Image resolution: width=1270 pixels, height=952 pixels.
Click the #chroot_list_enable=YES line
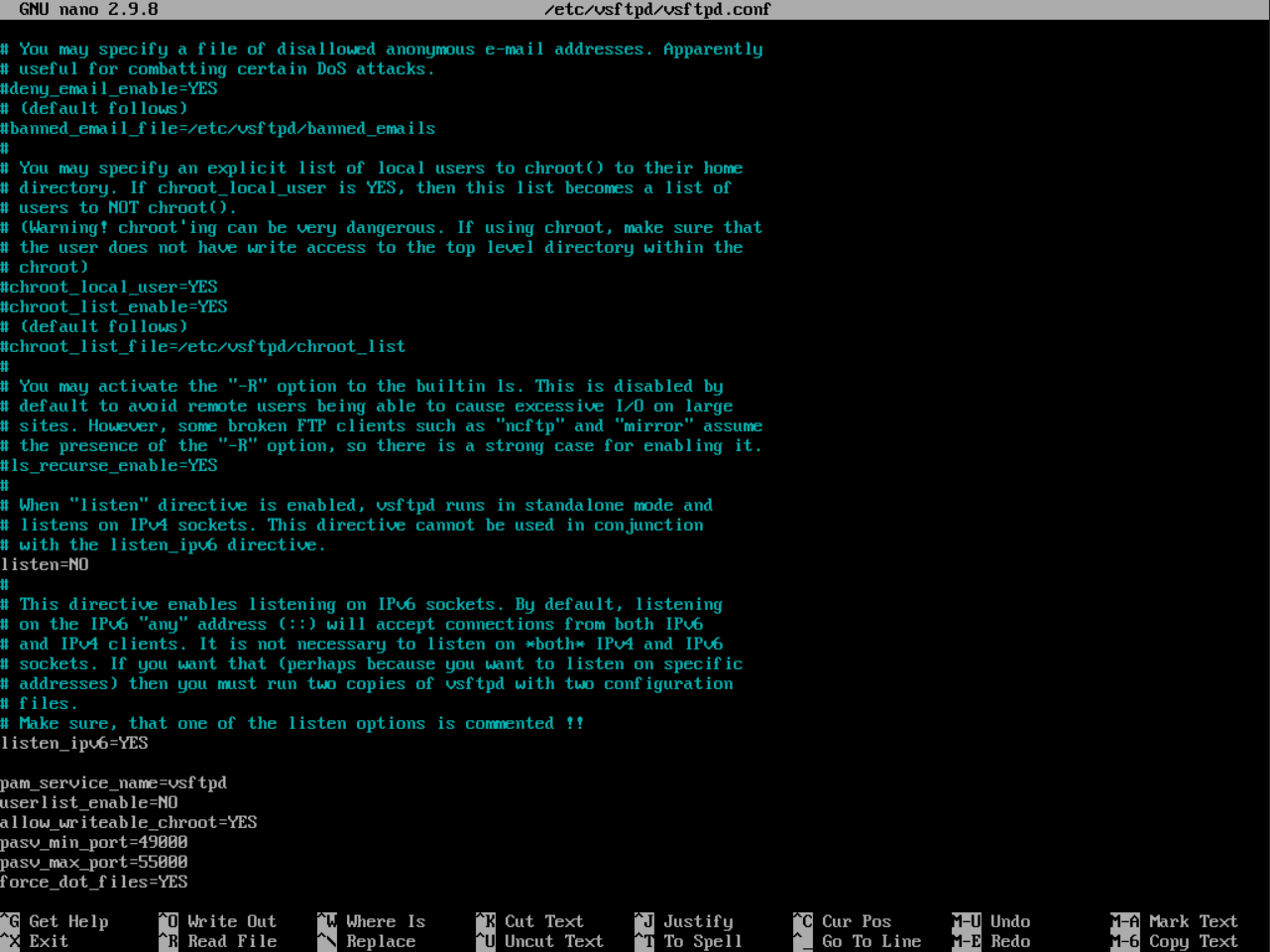[x=114, y=306]
